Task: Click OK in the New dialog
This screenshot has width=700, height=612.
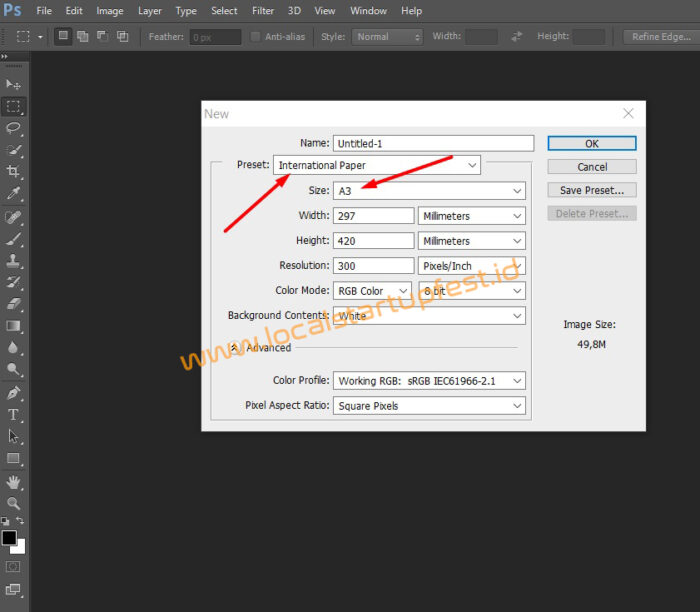Action: tap(592, 144)
